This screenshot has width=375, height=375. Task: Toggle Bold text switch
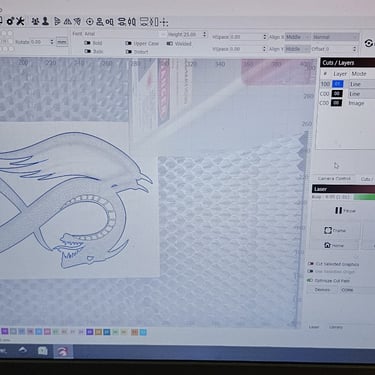pyautogui.click(x=87, y=43)
